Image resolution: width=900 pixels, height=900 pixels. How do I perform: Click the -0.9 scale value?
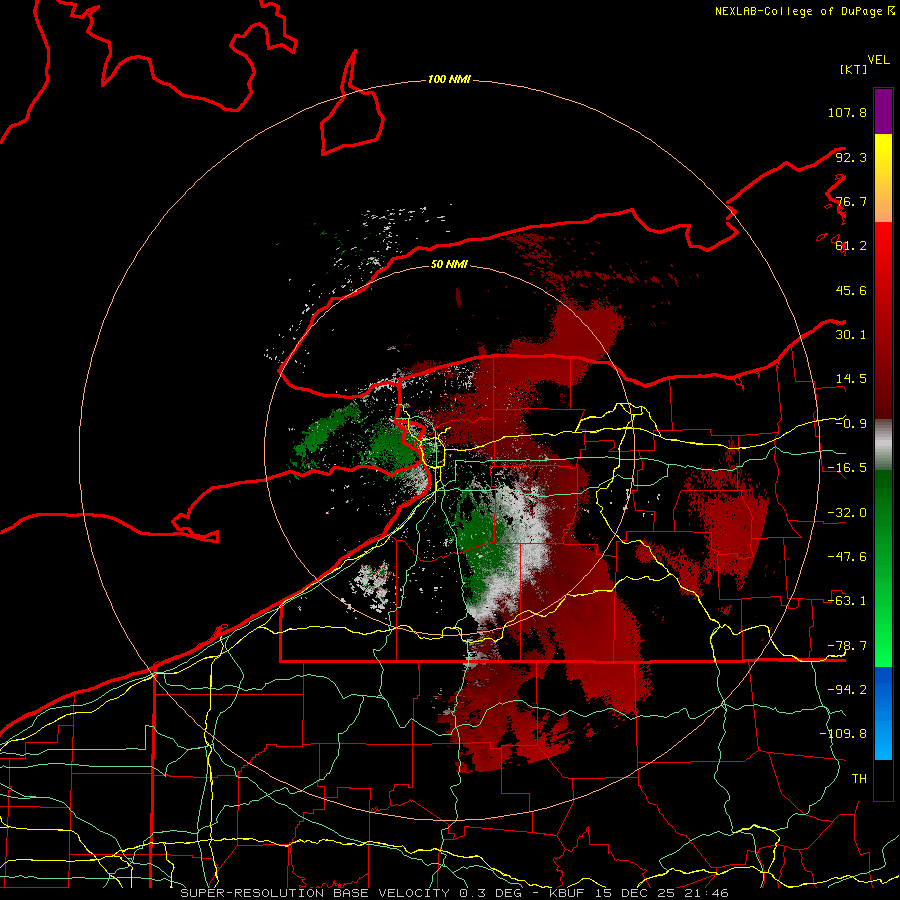pos(851,424)
